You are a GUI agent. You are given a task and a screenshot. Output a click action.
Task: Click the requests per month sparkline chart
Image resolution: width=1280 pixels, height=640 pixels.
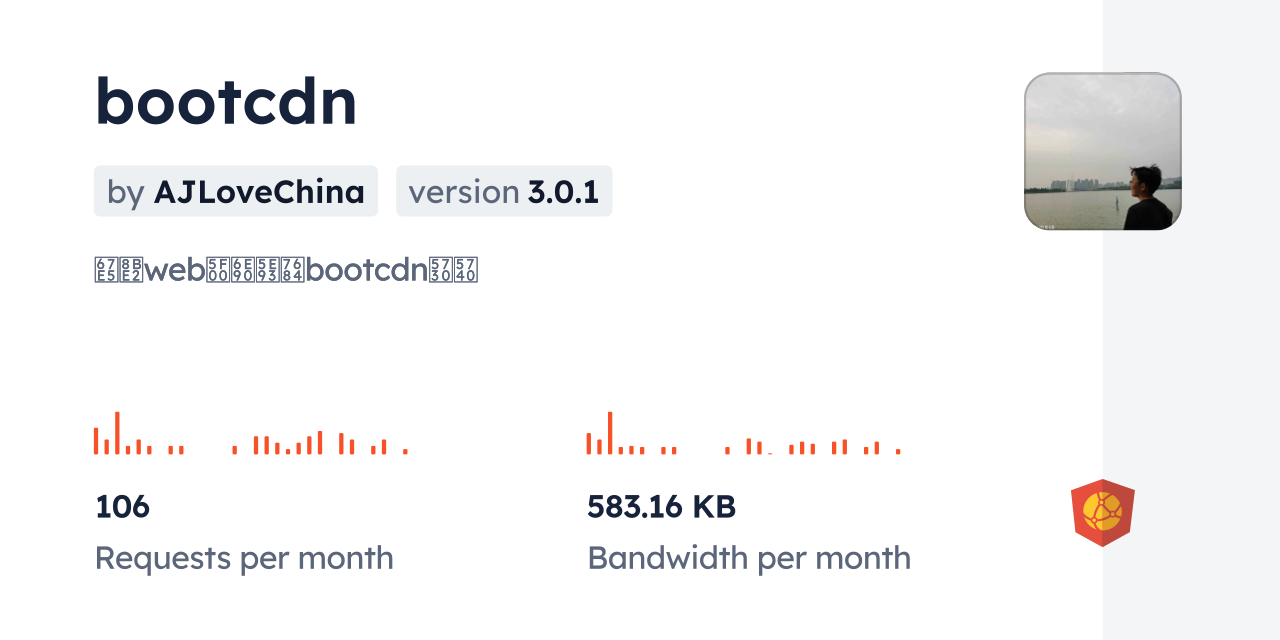[250, 434]
